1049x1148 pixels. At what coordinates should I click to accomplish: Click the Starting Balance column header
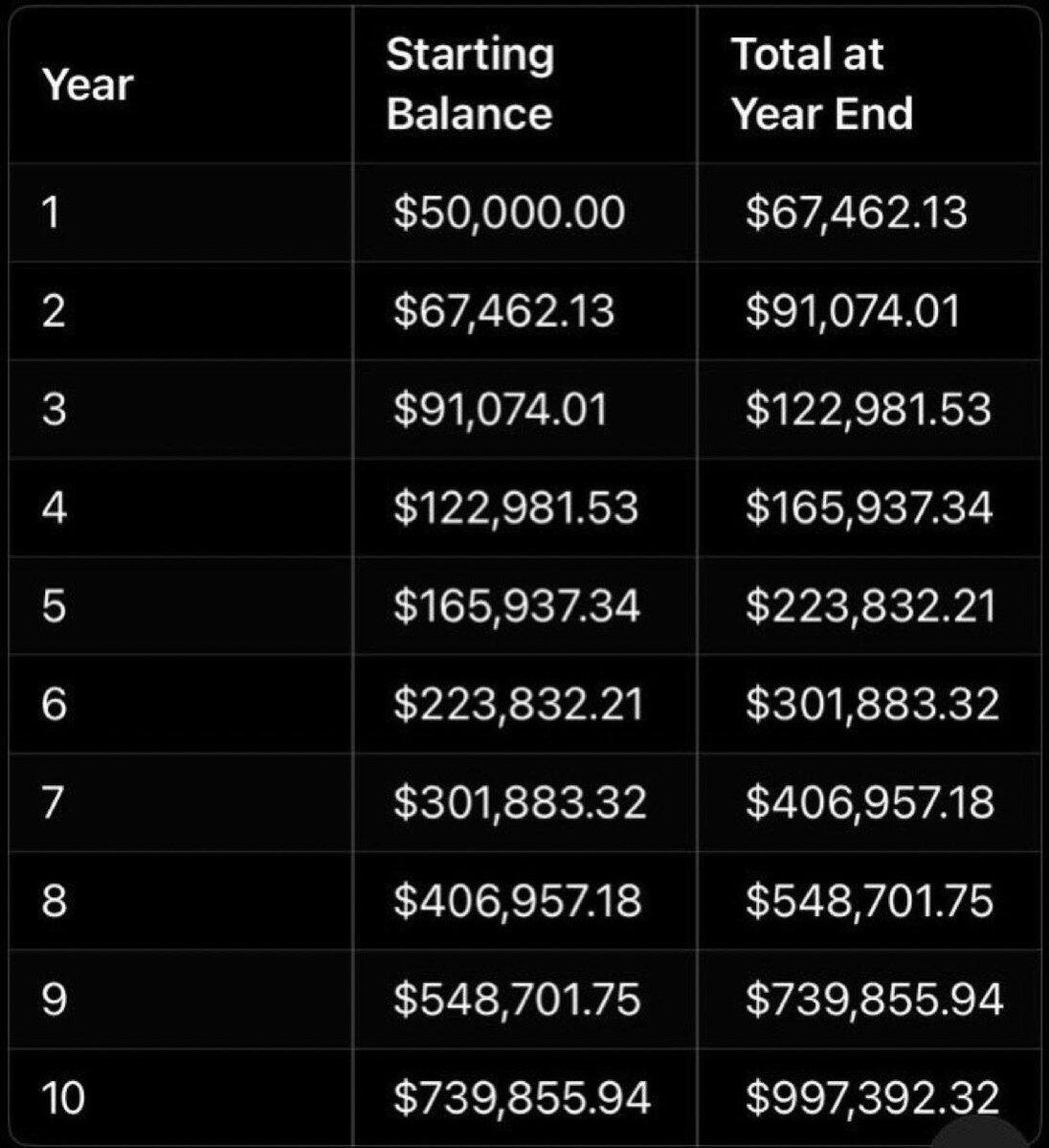(470, 84)
